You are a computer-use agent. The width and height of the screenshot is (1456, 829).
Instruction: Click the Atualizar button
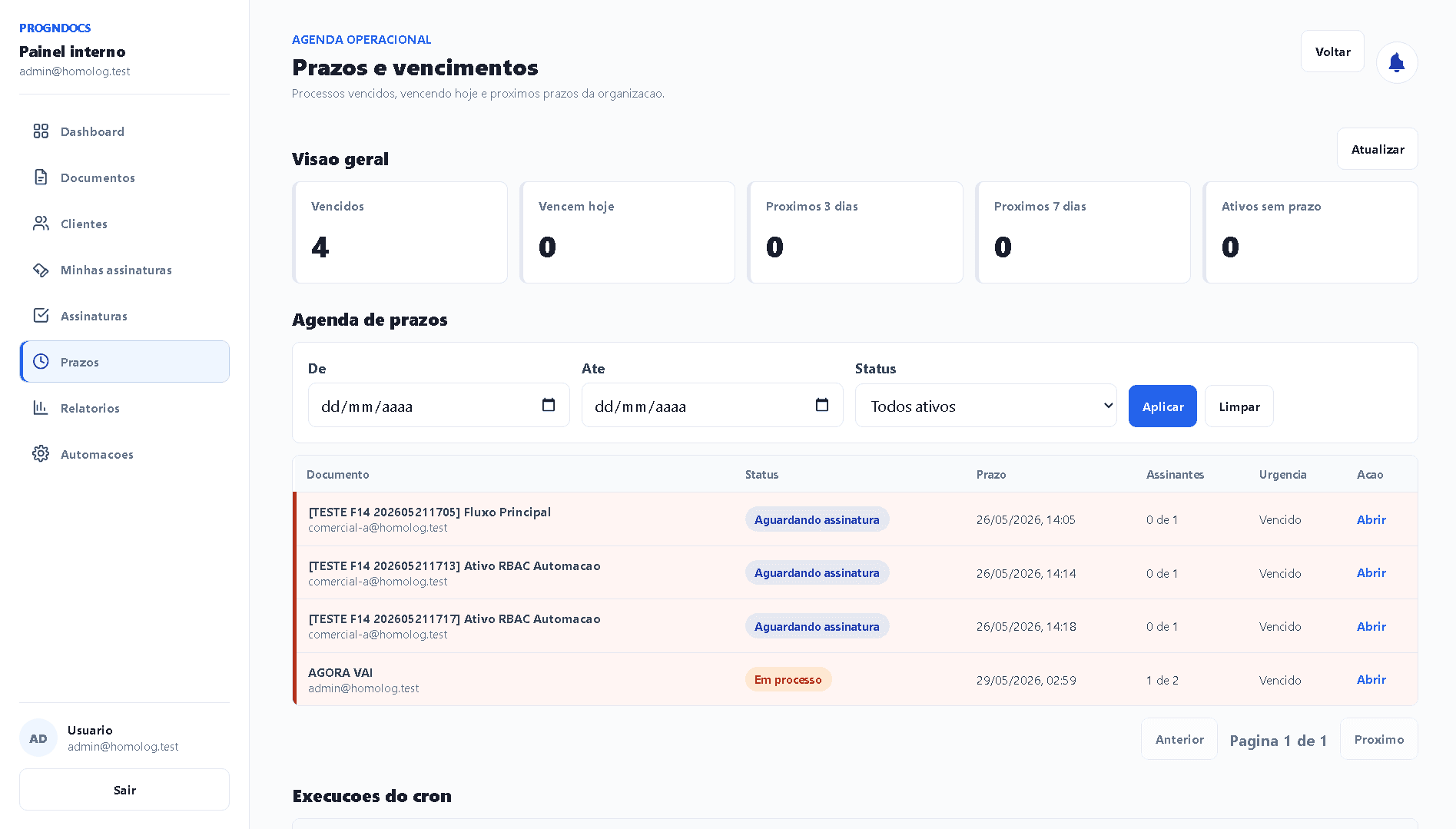[1377, 149]
